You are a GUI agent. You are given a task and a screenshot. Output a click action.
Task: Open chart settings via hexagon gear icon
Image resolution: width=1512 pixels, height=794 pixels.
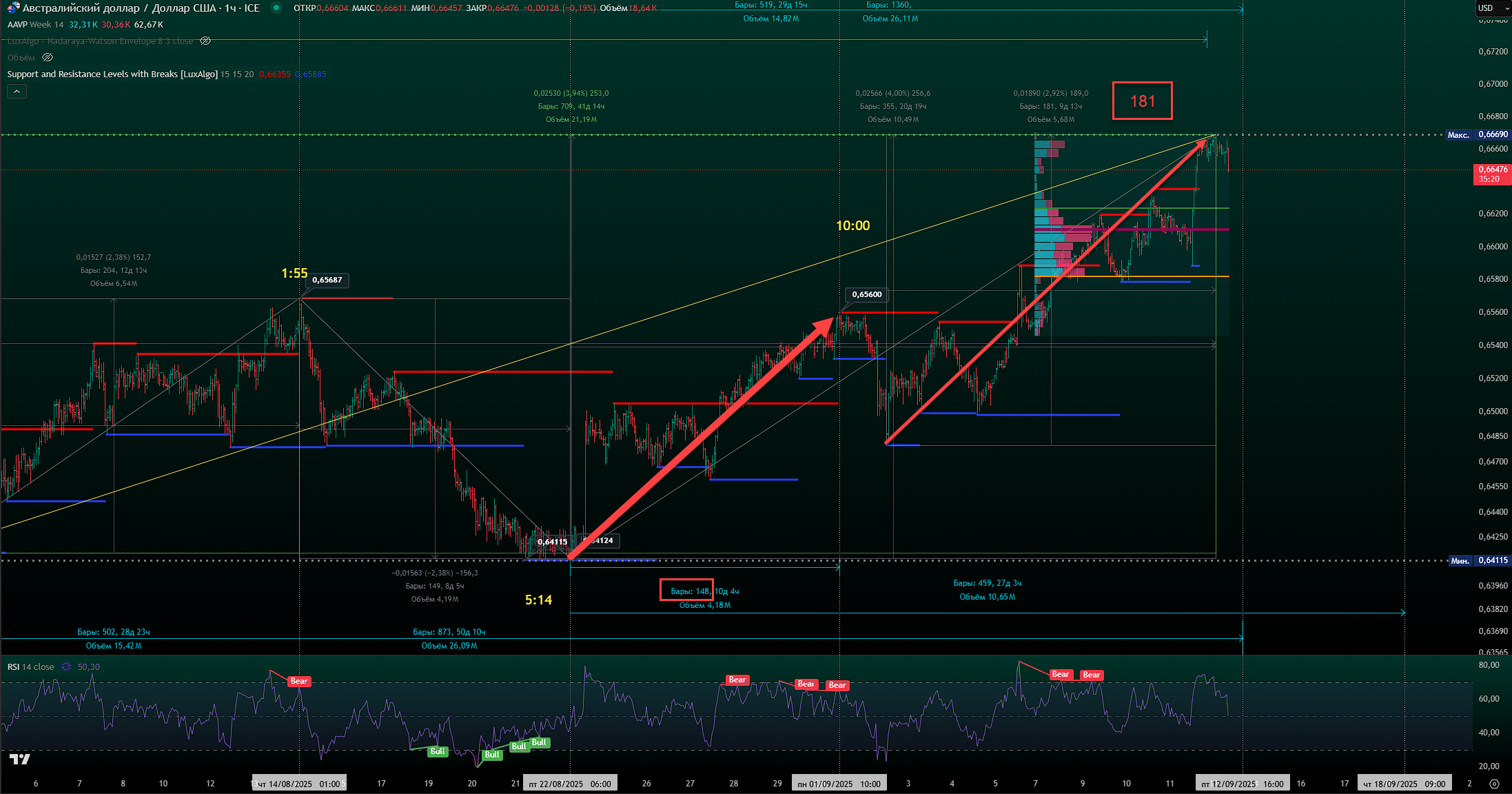tap(1494, 784)
